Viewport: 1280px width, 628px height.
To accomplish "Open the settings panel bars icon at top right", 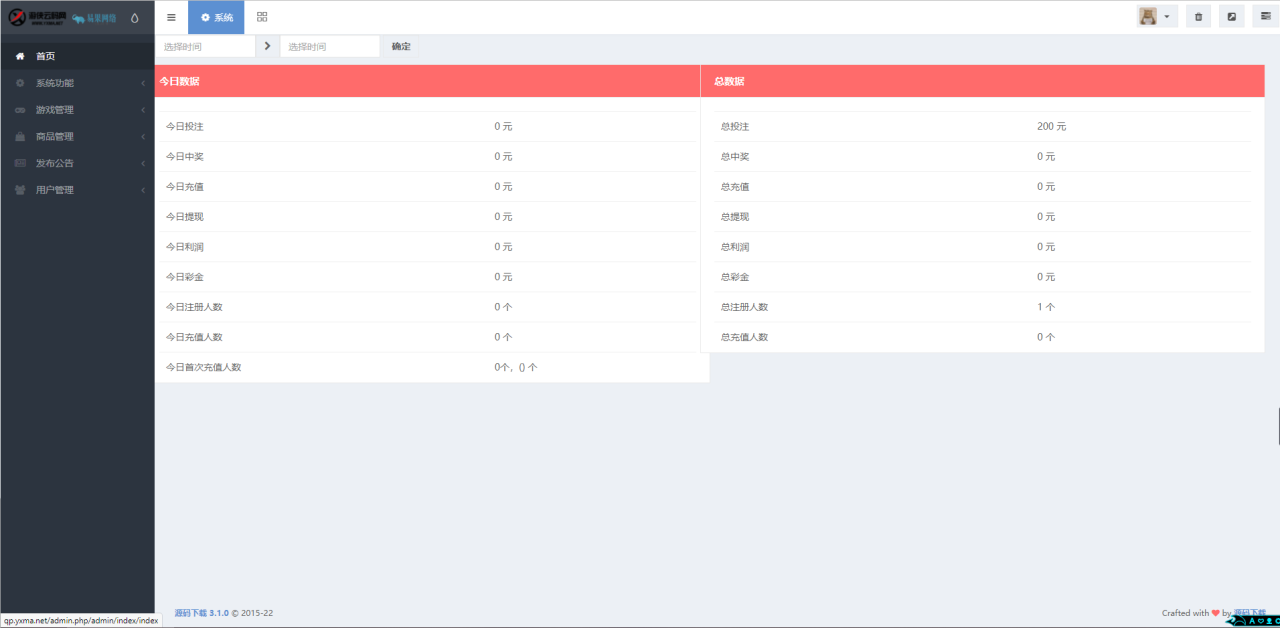I will 1265,17.
